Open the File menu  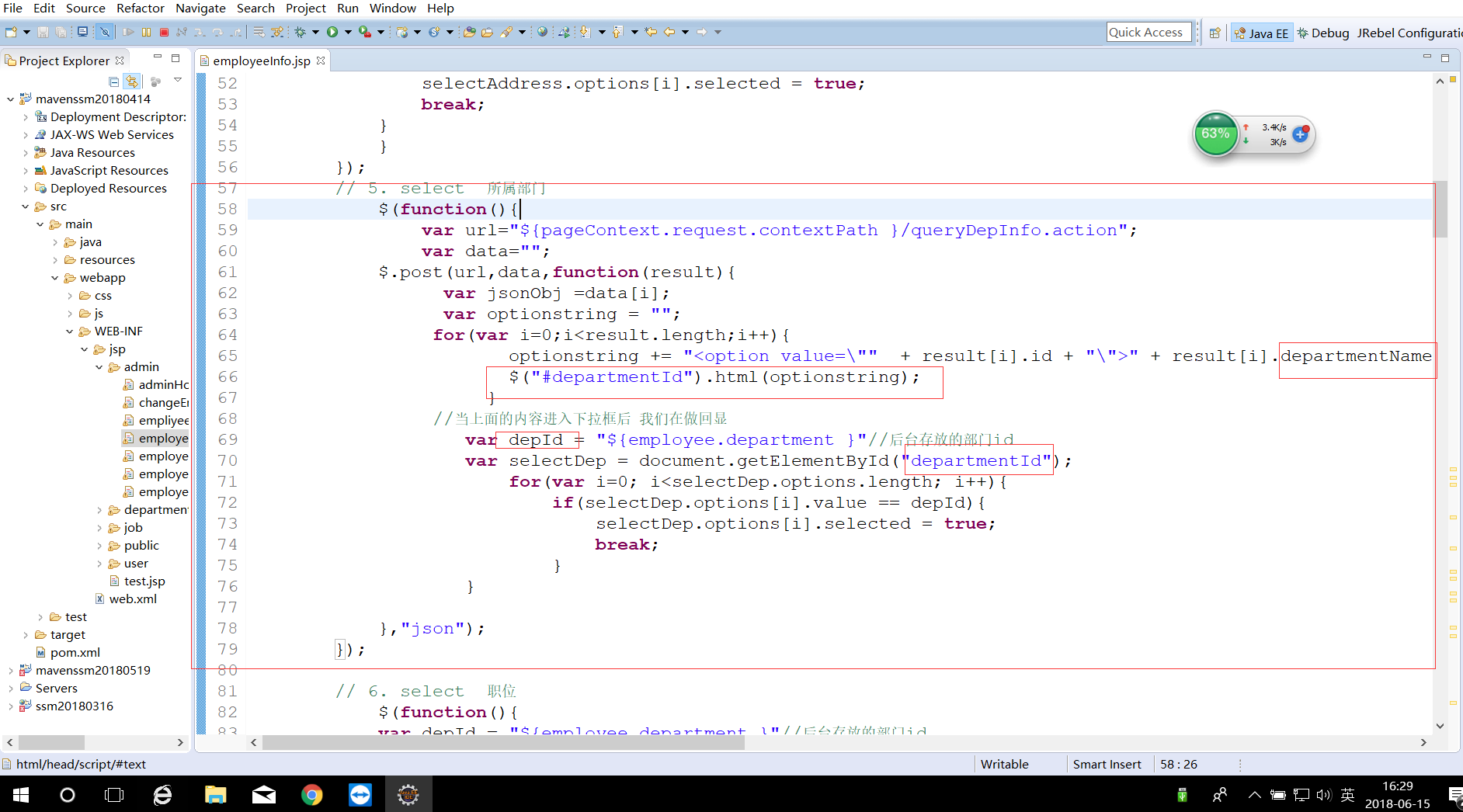pos(12,8)
